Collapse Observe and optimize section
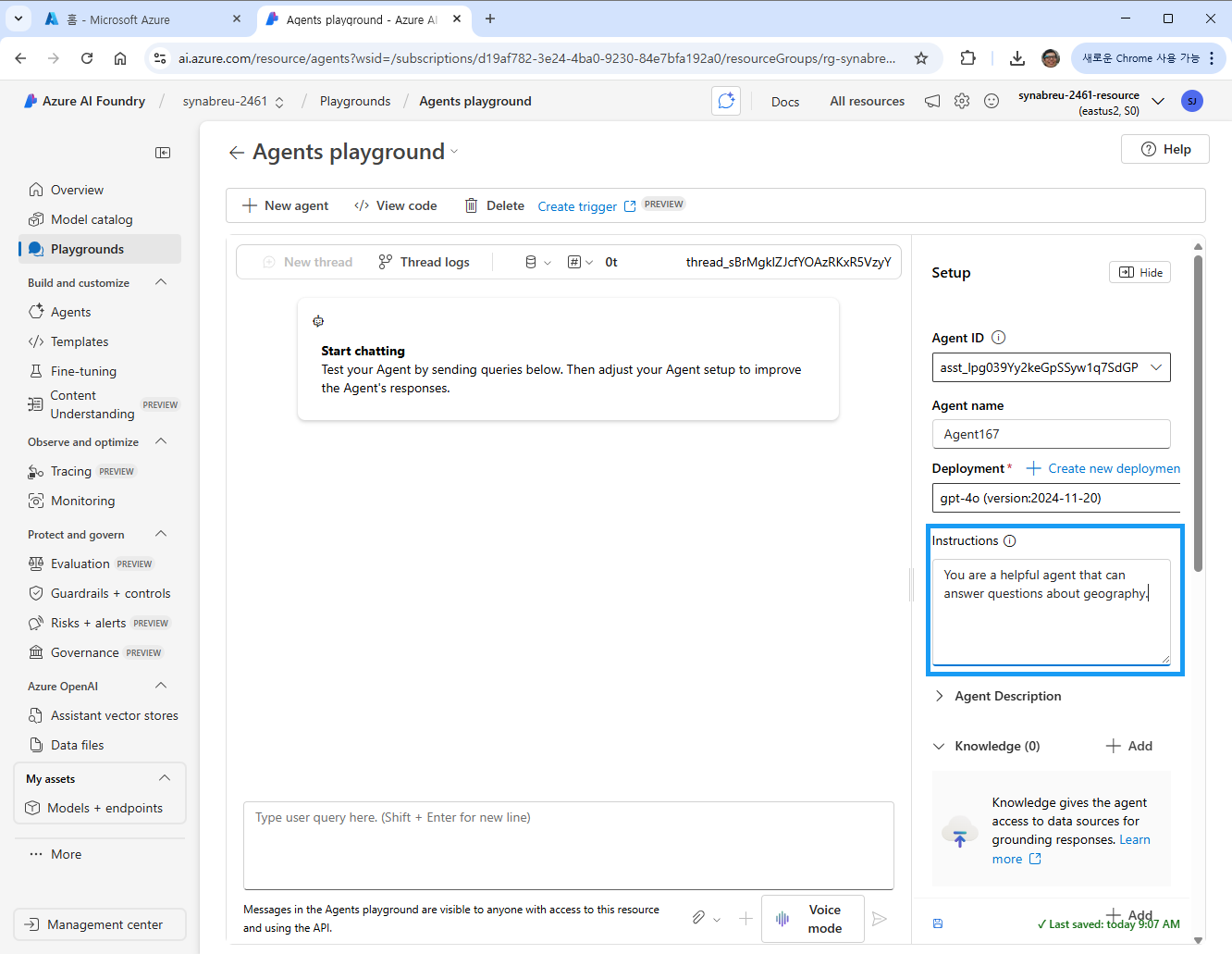This screenshot has height=954, width=1232. click(x=161, y=441)
